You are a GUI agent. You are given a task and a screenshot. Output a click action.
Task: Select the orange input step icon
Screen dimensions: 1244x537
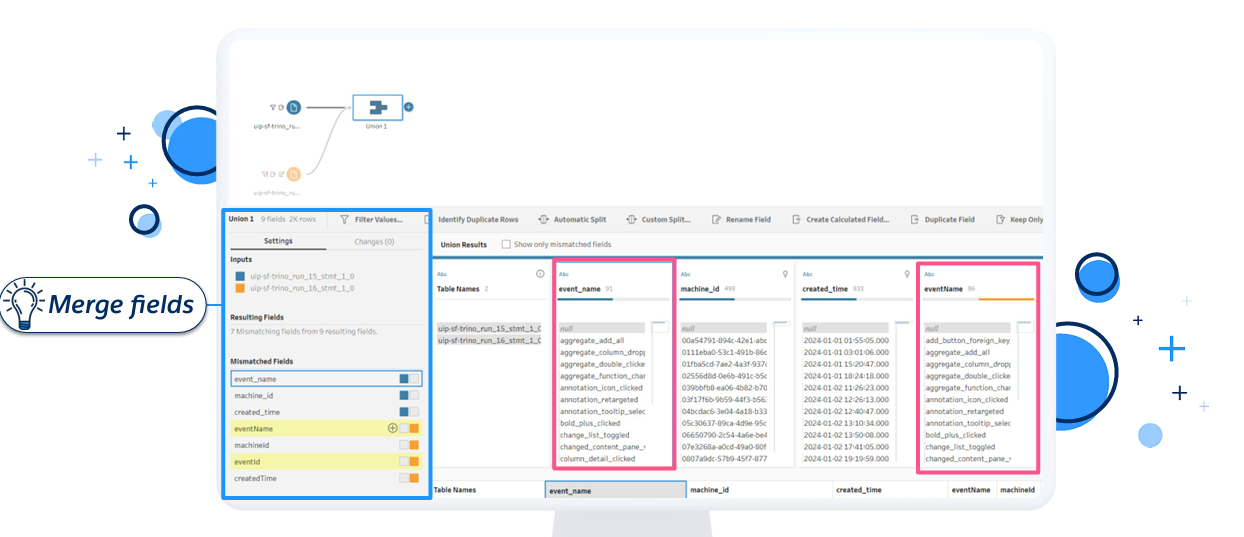[293, 174]
